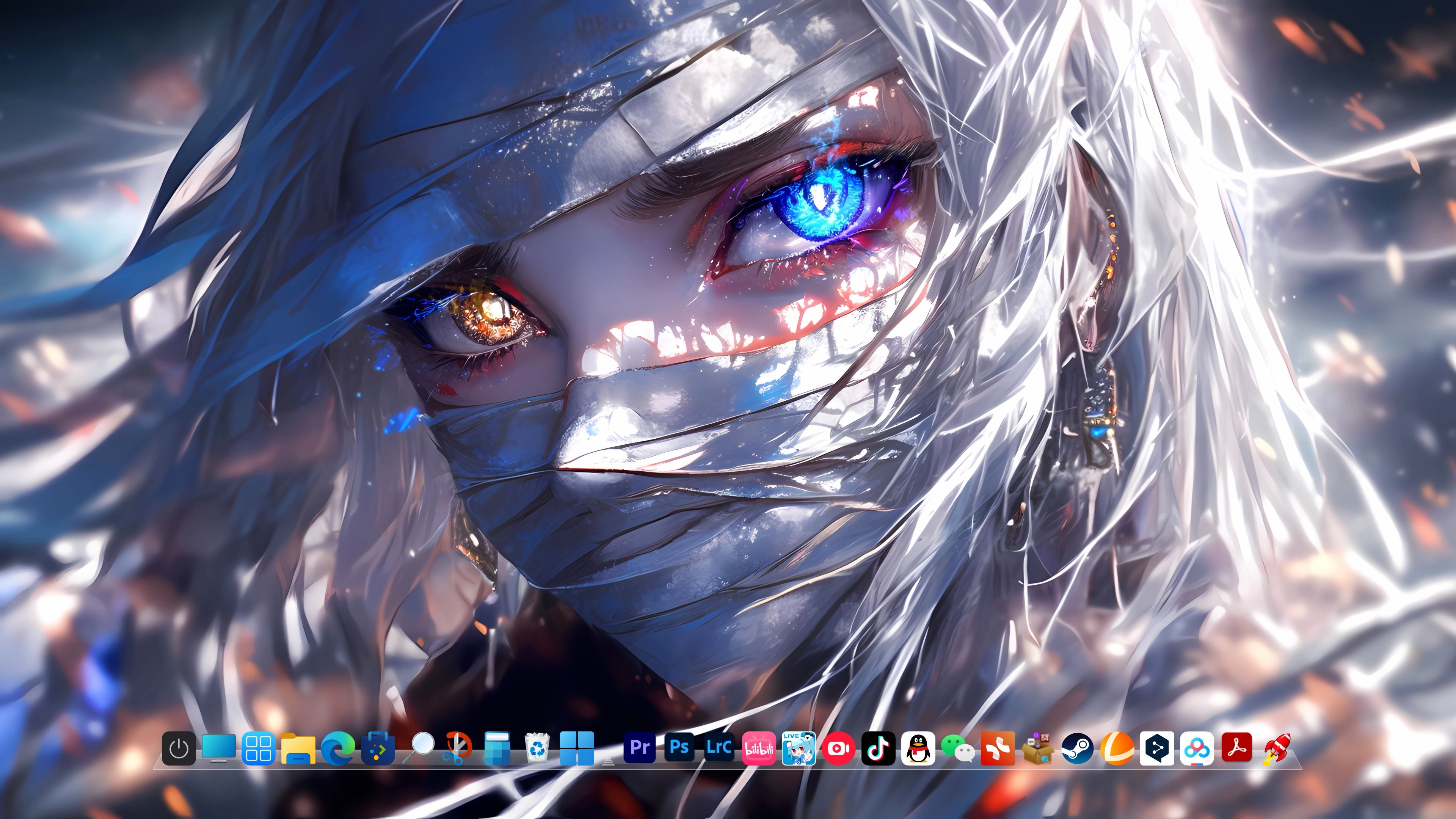Screen dimensions: 1456x819
Task: Launch Adobe Premiere Pro
Action: coord(639,747)
